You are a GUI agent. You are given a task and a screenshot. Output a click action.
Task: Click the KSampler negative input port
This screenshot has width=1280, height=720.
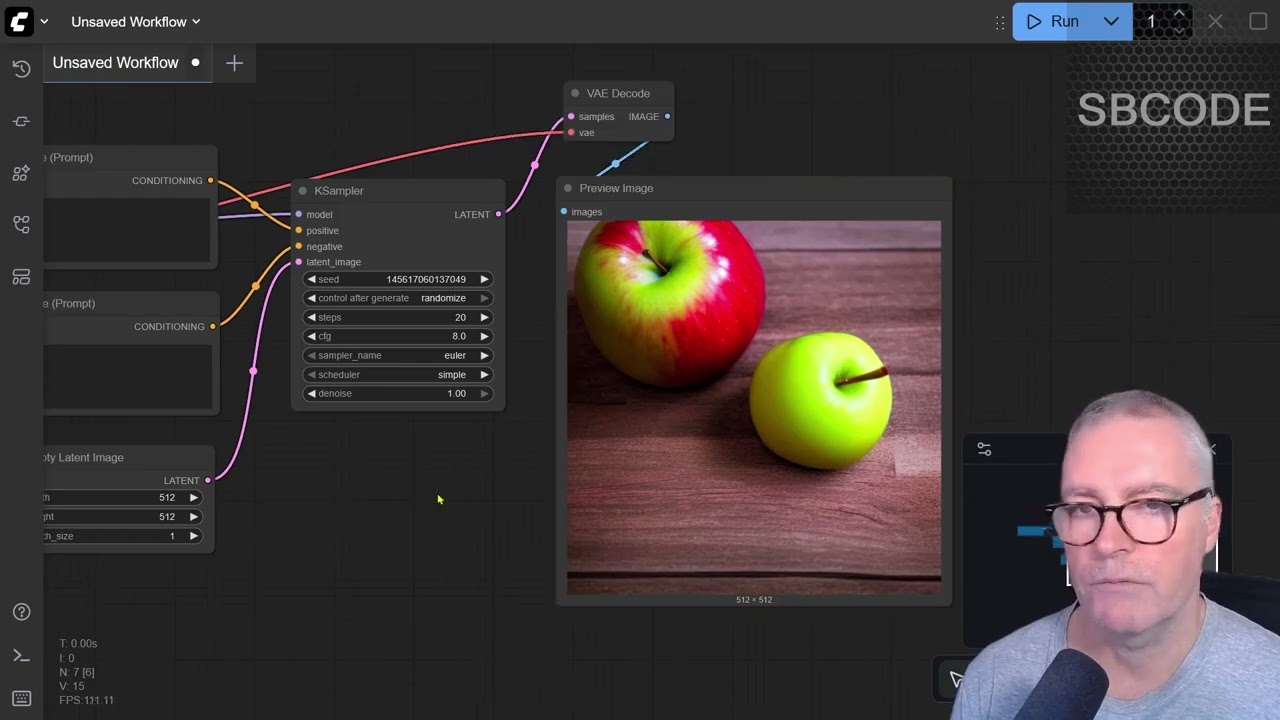299,246
